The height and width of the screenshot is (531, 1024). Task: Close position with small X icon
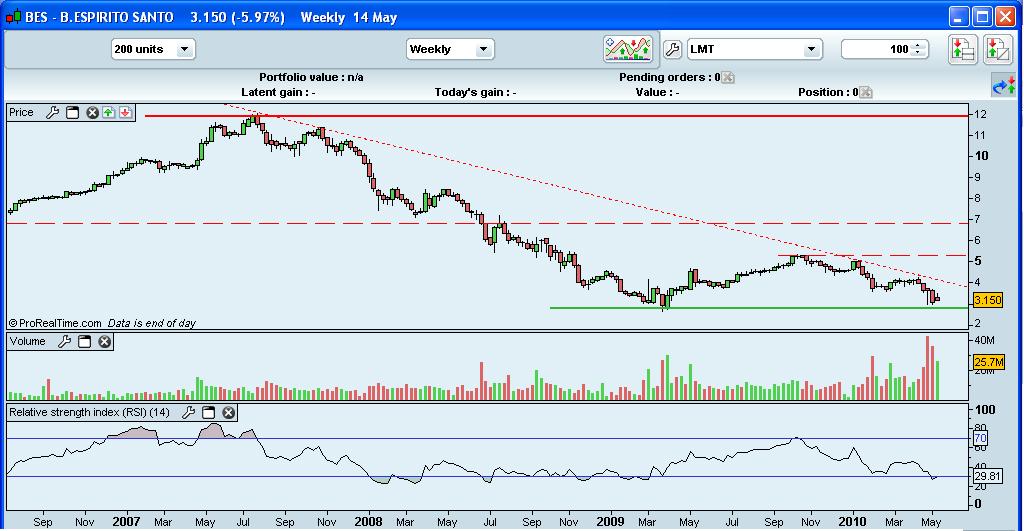click(865, 93)
